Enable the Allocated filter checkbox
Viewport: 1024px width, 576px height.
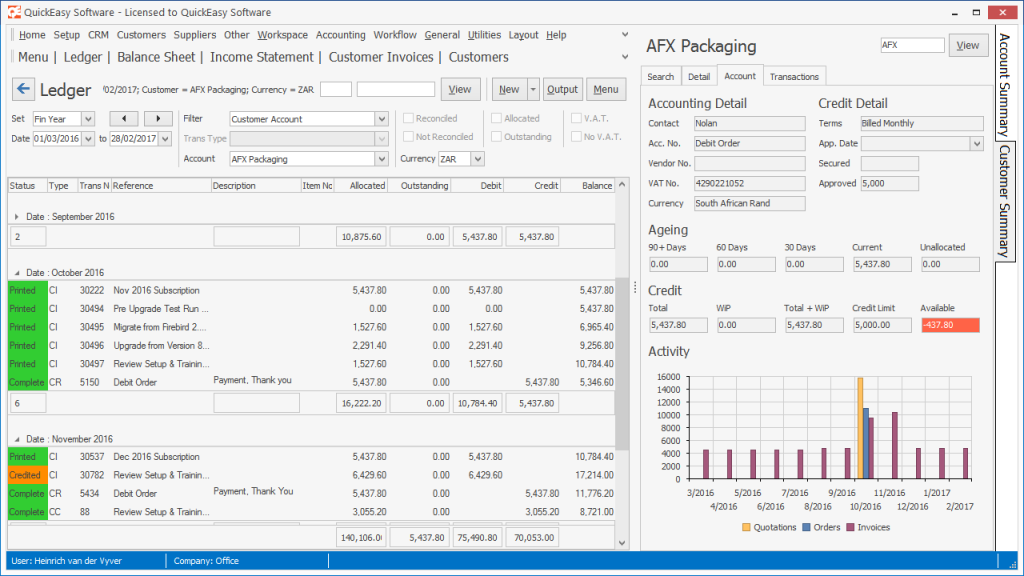[496, 118]
